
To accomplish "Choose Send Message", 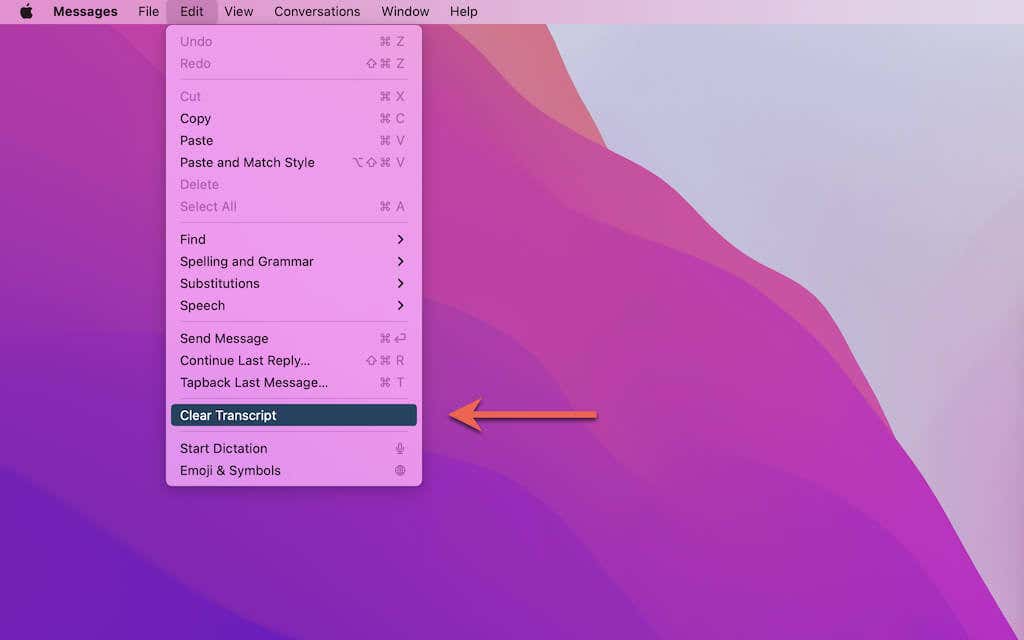I will pyautogui.click(x=294, y=338).
